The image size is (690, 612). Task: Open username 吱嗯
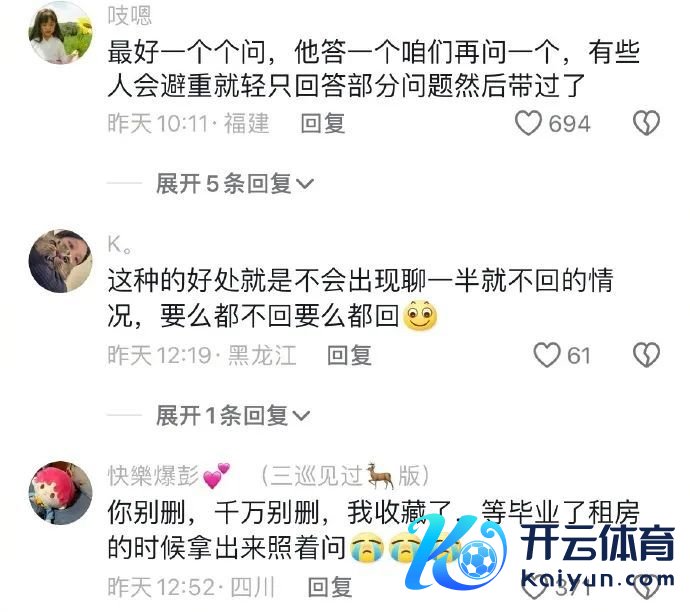tap(130, 16)
